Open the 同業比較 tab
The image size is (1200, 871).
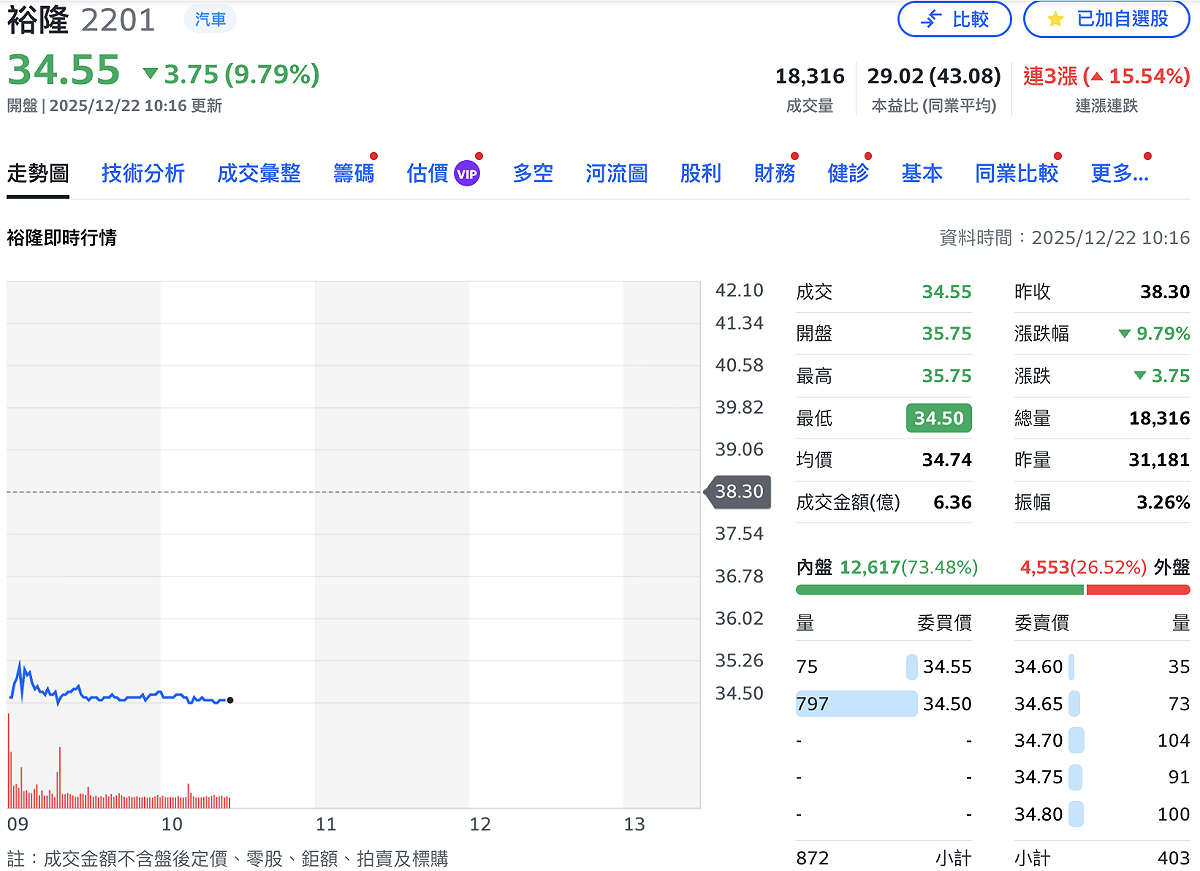pos(1017,173)
